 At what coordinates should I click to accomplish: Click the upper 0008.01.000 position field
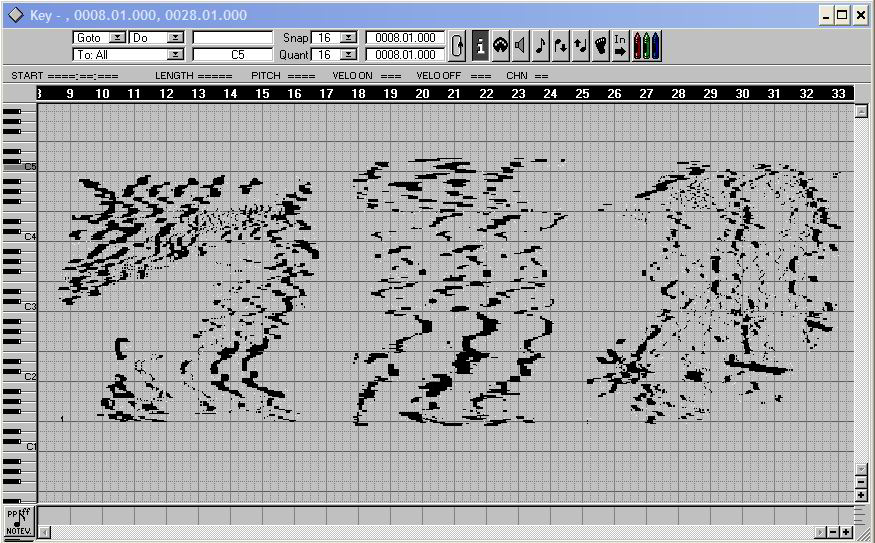click(x=405, y=37)
